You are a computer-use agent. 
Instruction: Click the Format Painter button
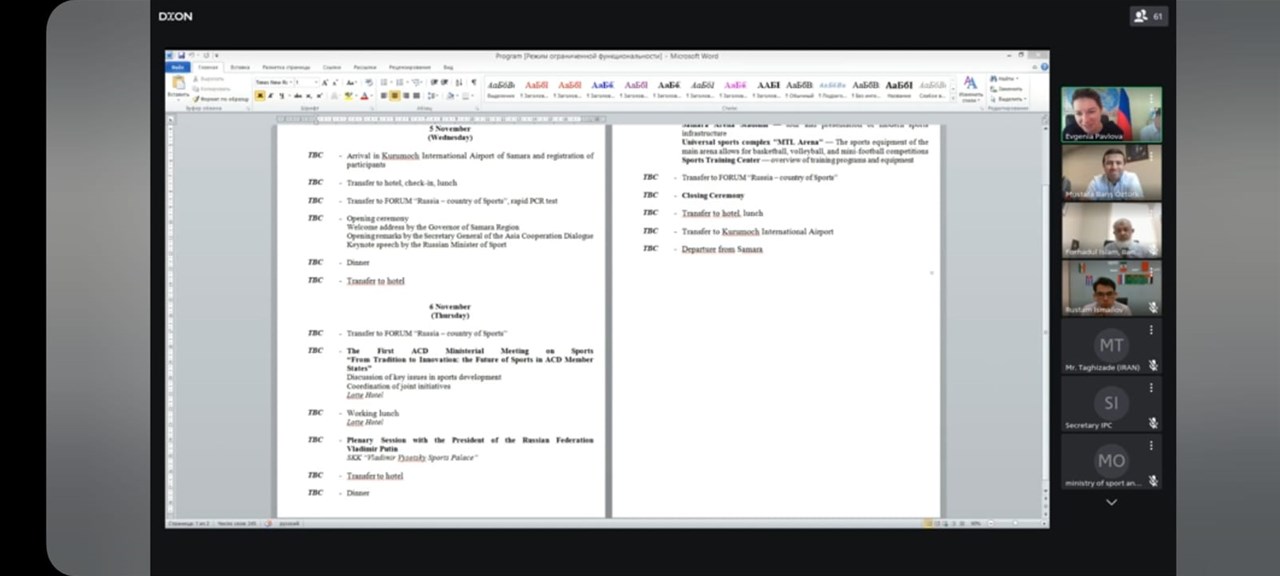tap(220, 99)
